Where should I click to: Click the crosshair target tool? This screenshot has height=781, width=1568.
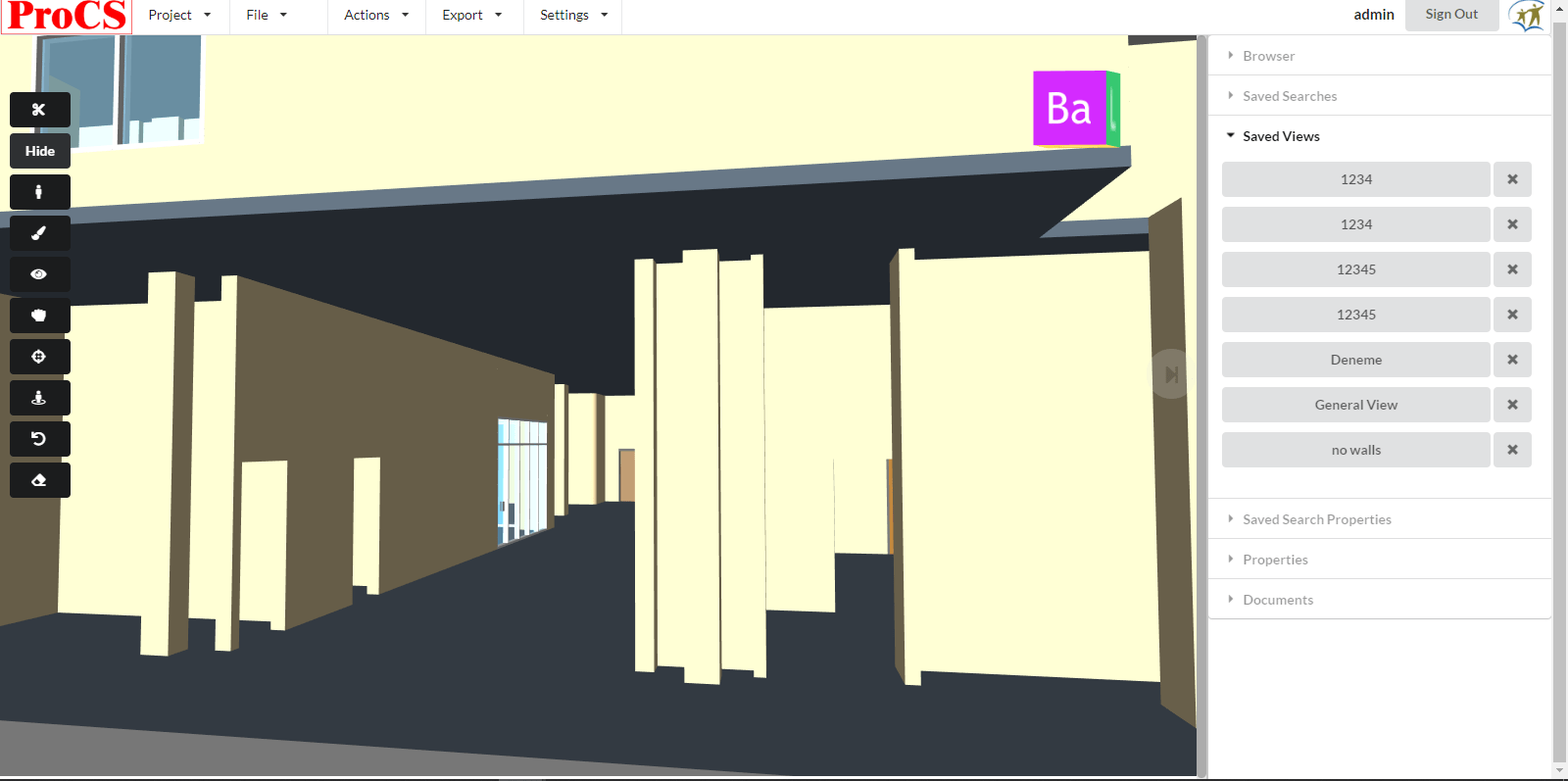tap(39, 357)
